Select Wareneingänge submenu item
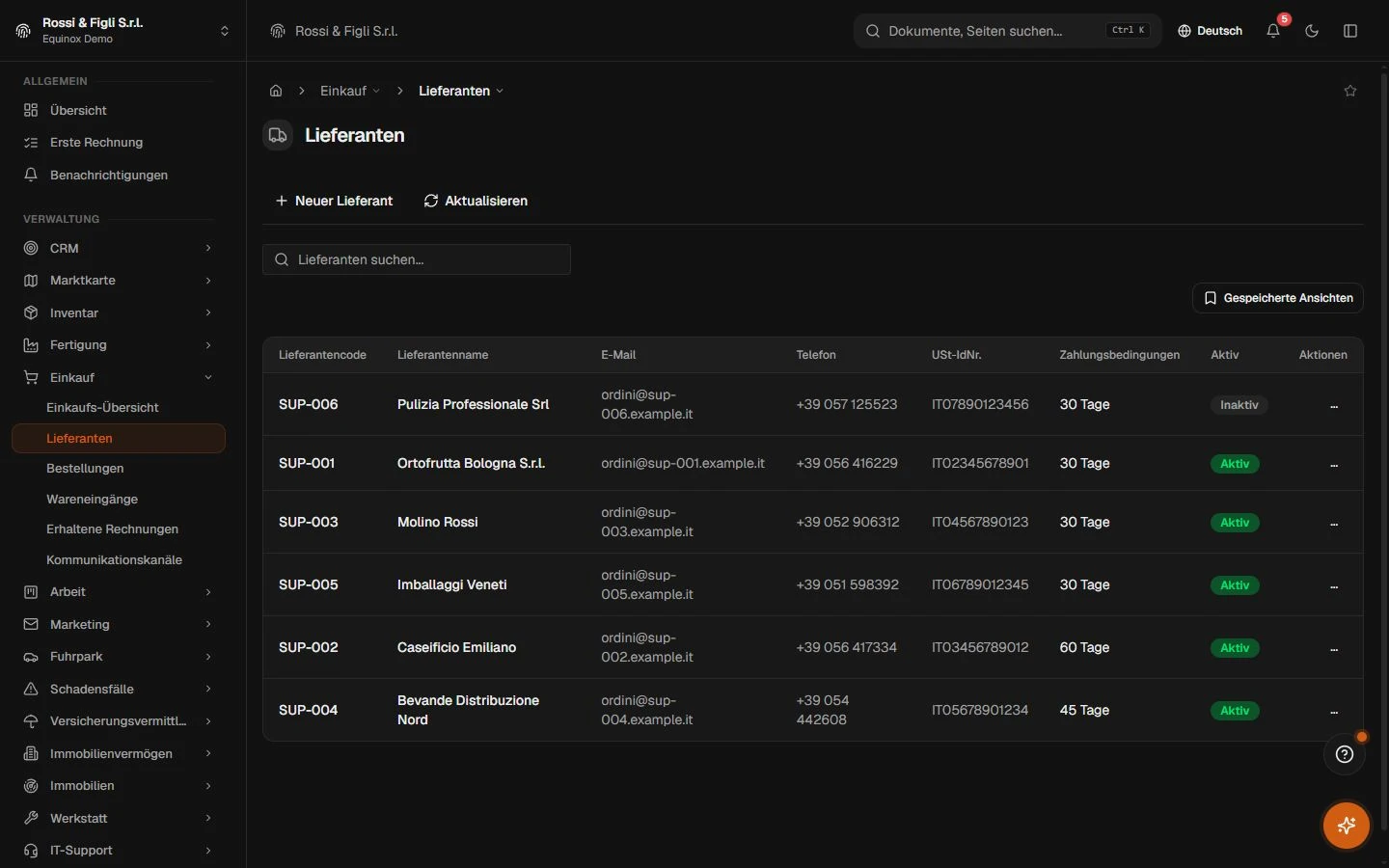 (x=118, y=499)
